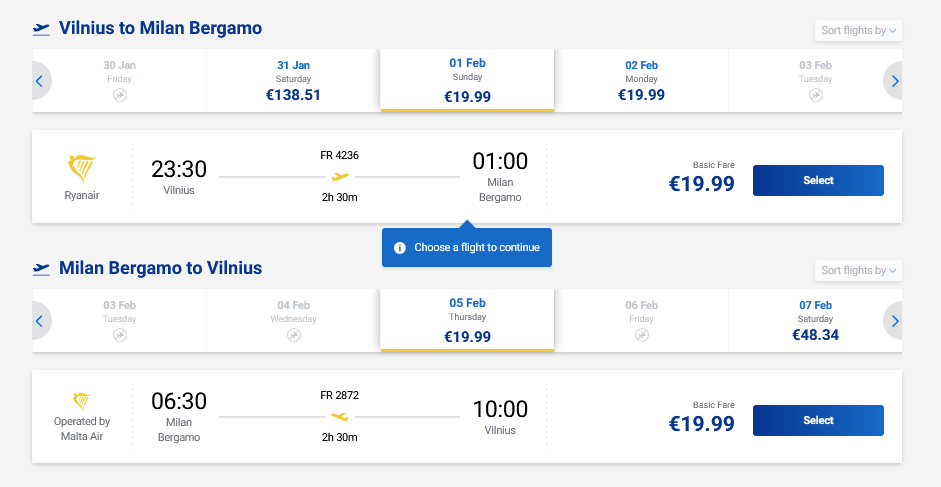Show earlier outbound dates with left arrow
Image resolution: width=941 pixels, height=487 pixels.
click(40, 80)
